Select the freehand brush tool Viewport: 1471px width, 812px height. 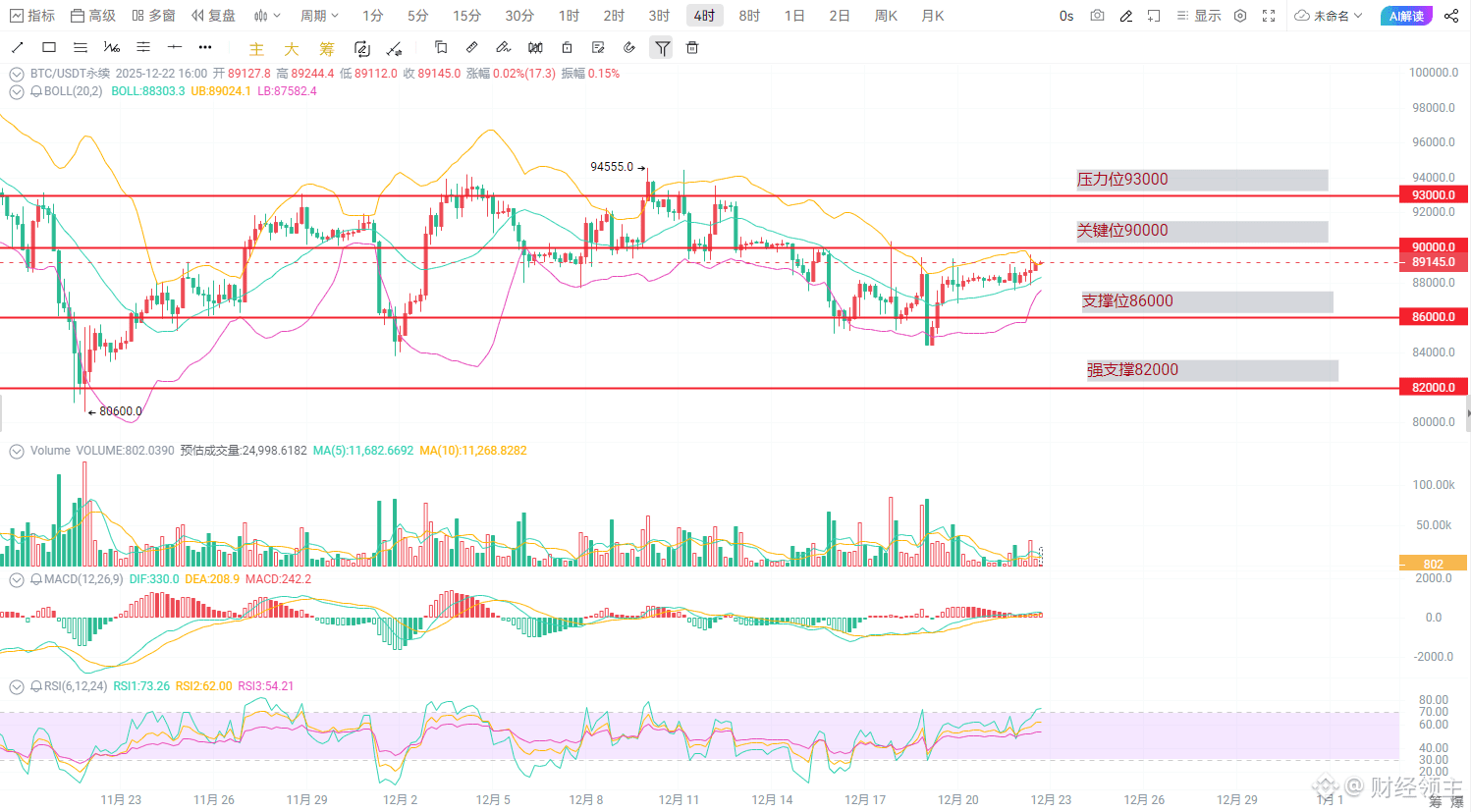[504, 47]
